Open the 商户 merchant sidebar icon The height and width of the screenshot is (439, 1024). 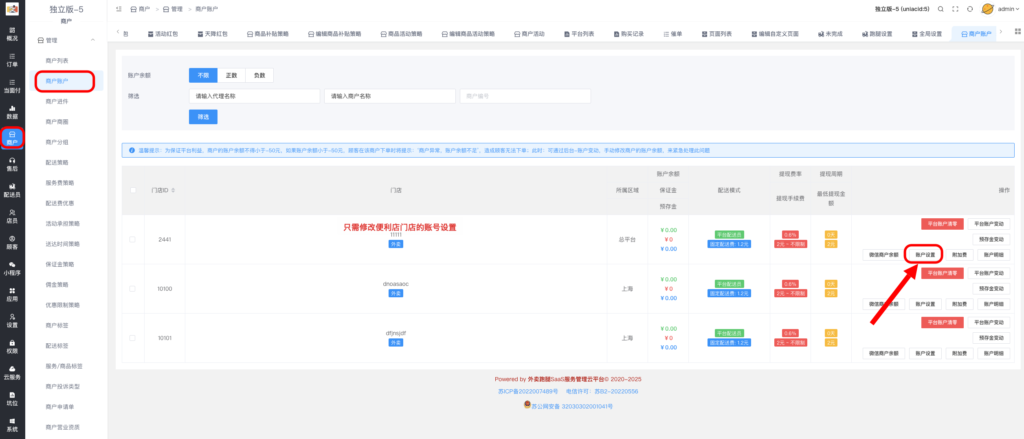click(12, 137)
